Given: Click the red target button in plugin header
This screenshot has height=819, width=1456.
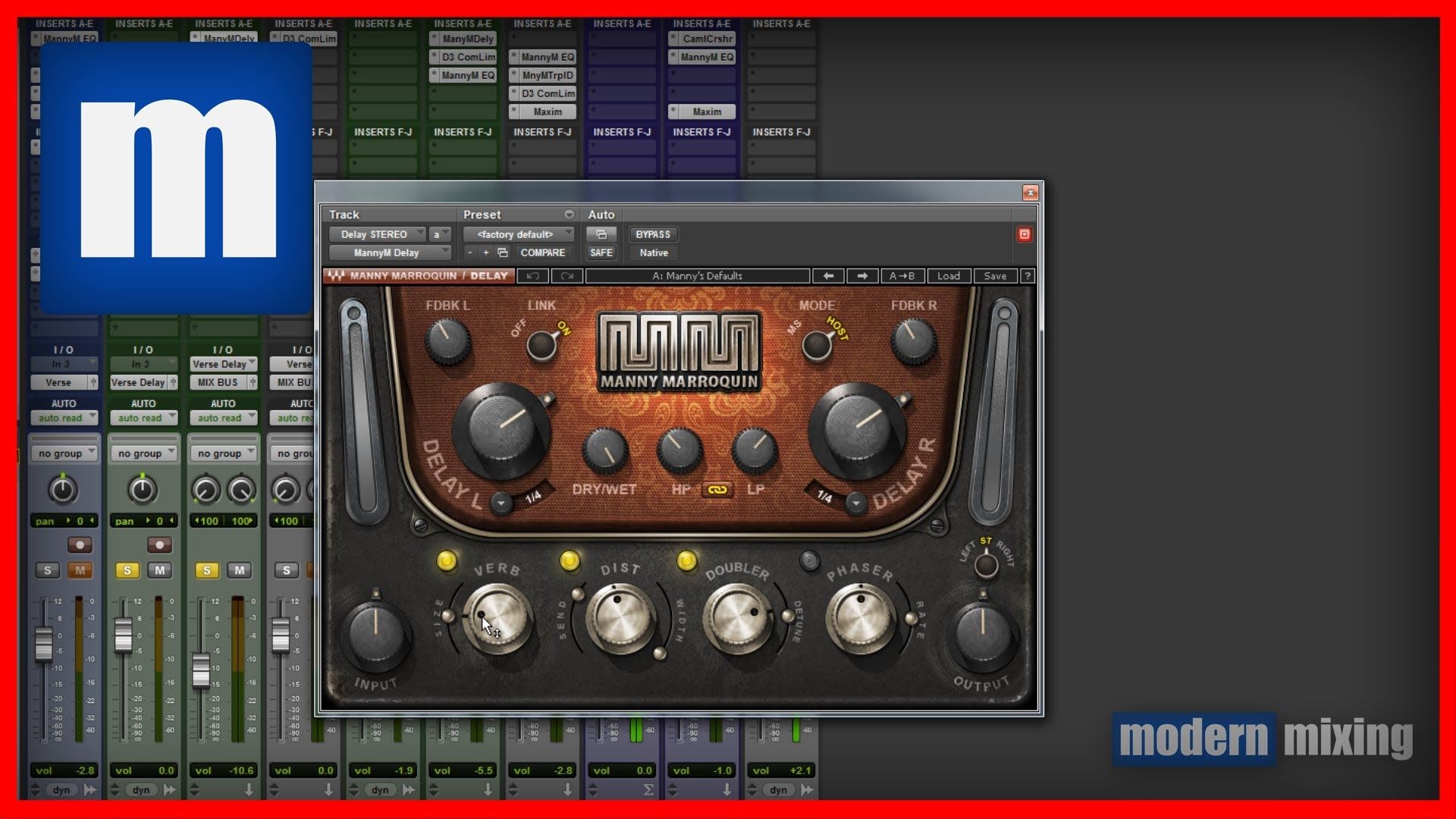Looking at the screenshot, I should pos(1024,234).
